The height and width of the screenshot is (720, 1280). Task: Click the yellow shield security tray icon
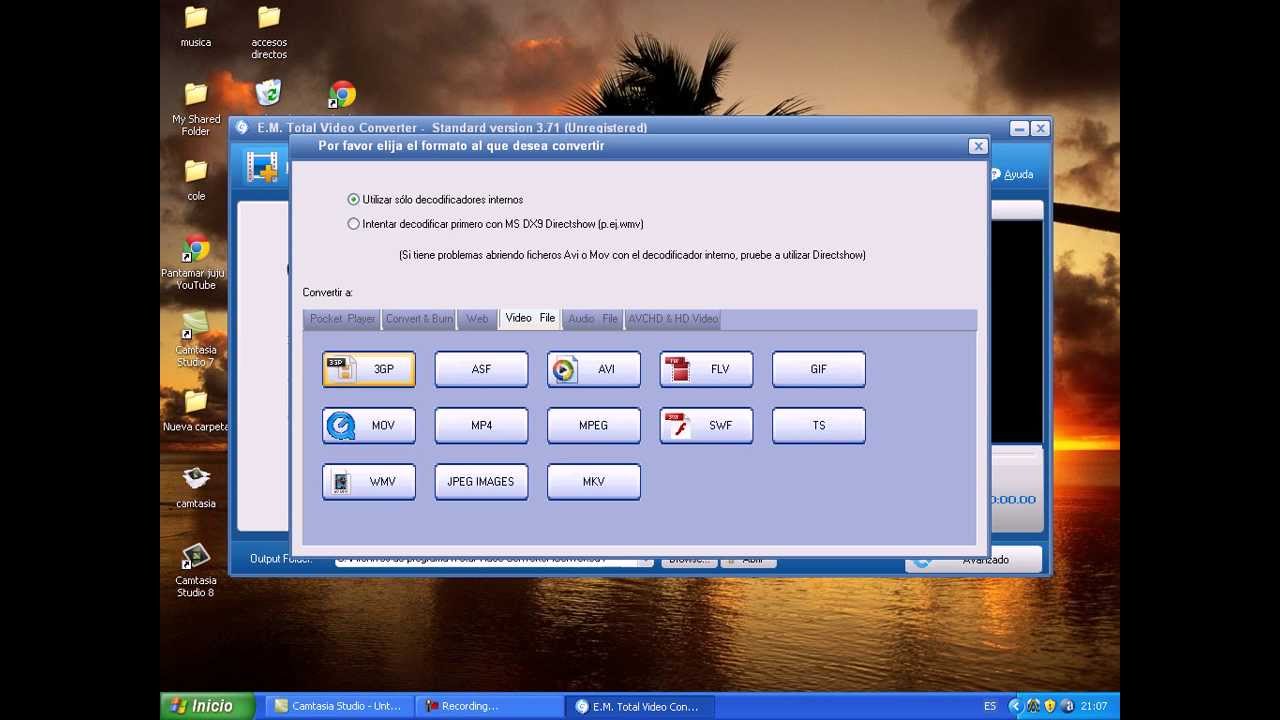[x=1050, y=706]
